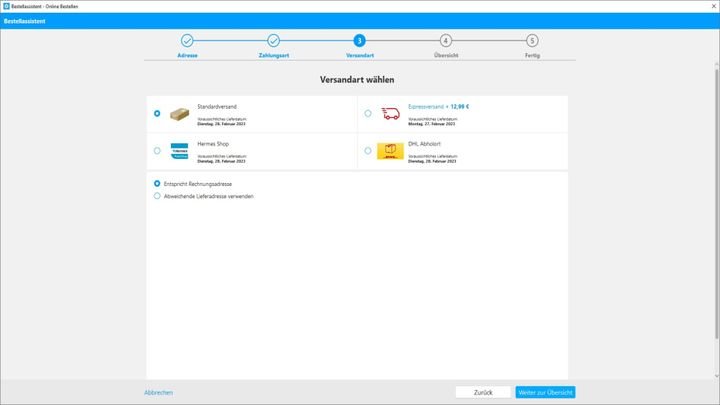Go to the completed Adresse step checkmark
The image size is (720, 405).
(x=187, y=41)
